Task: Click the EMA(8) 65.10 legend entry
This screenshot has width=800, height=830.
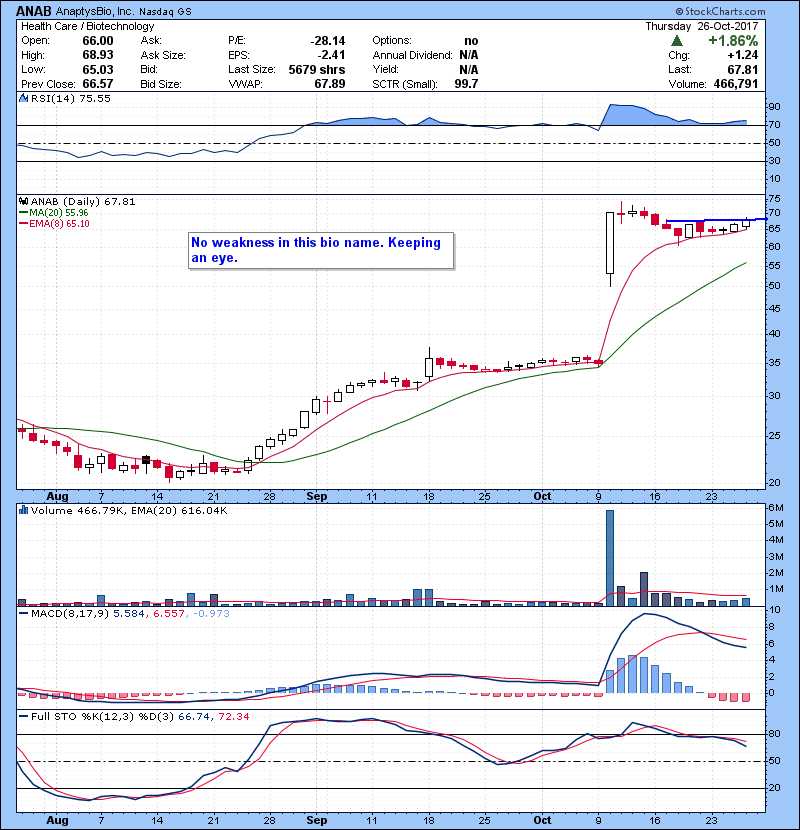Action: (59, 224)
